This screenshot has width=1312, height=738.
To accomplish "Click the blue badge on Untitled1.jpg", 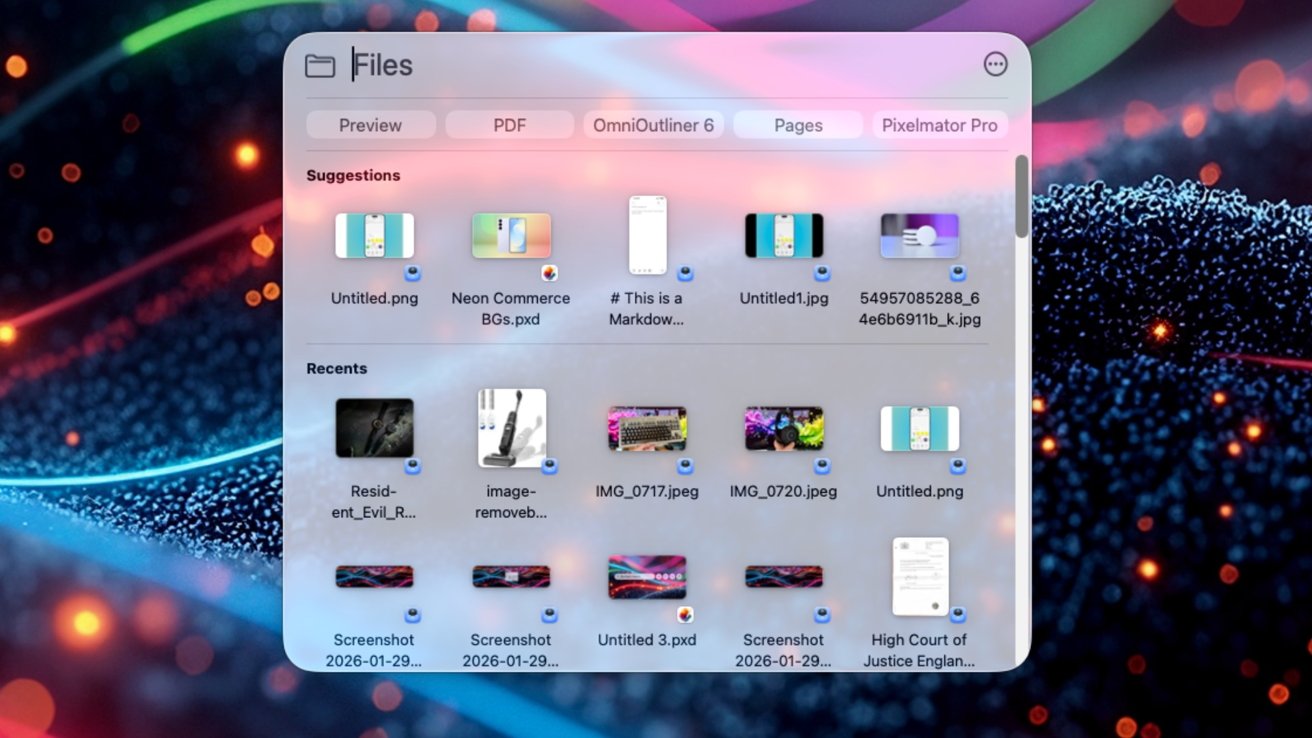I will tap(821, 275).
